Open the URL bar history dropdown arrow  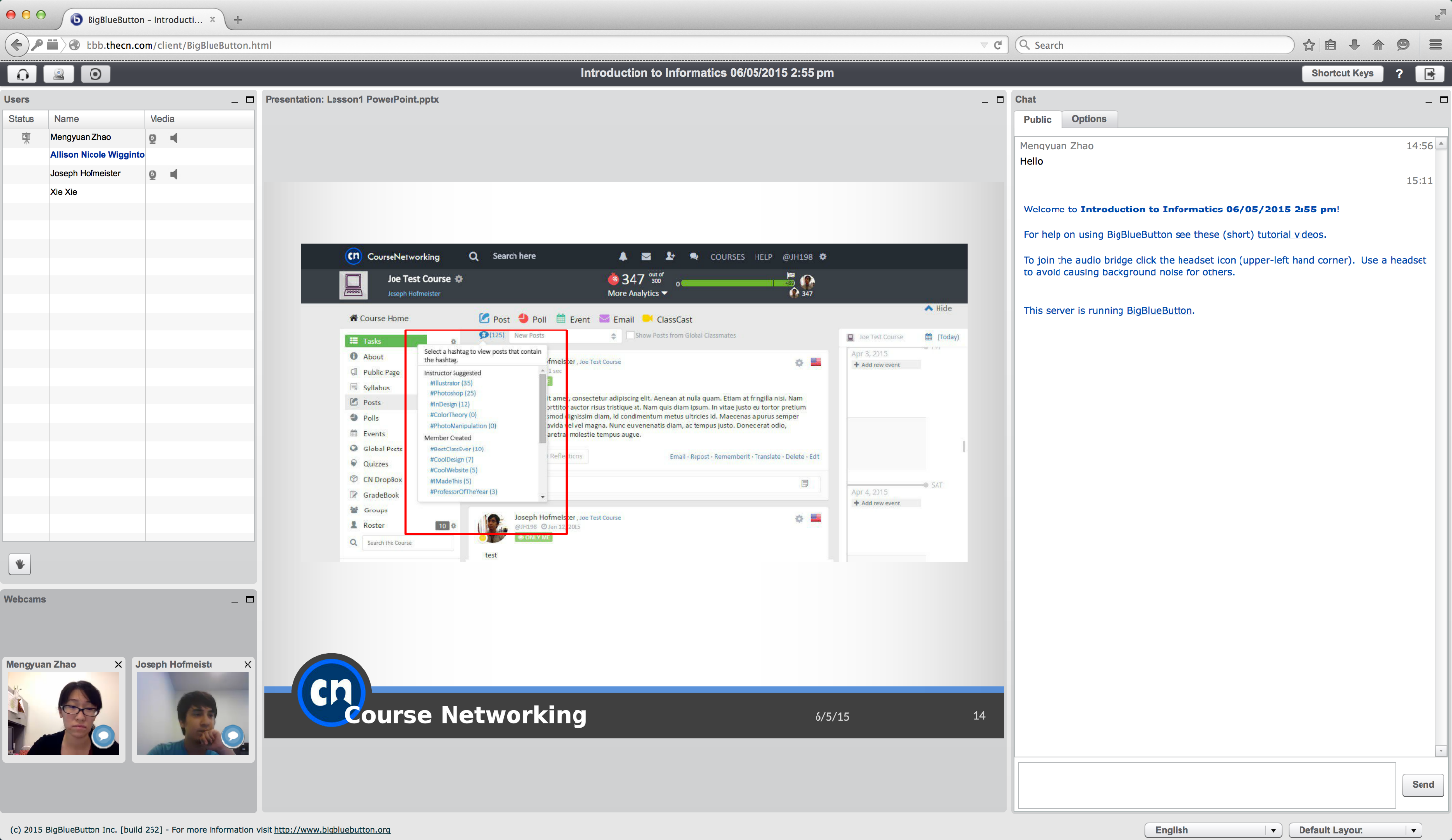click(x=984, y=45)
